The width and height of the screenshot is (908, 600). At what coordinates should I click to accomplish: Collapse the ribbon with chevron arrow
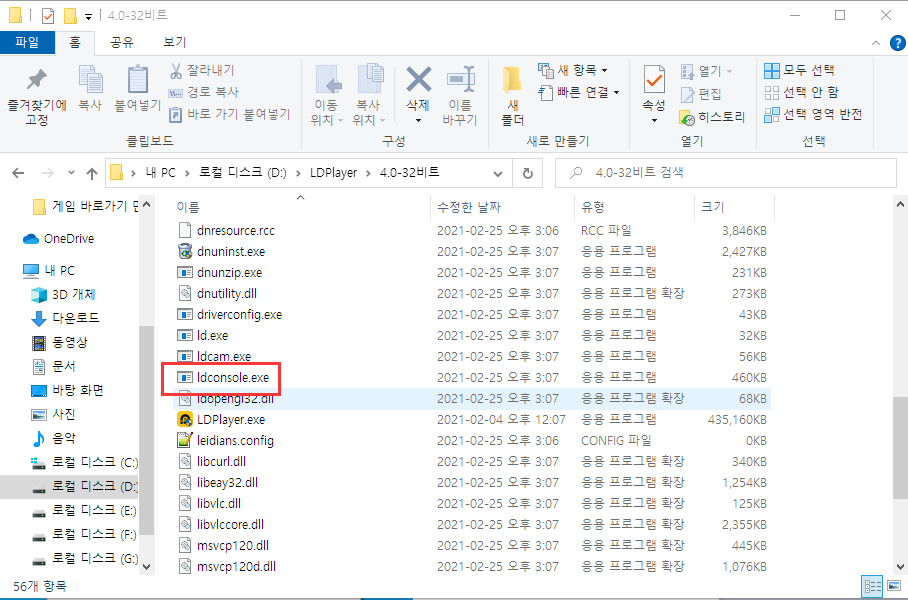click(876, 43)
